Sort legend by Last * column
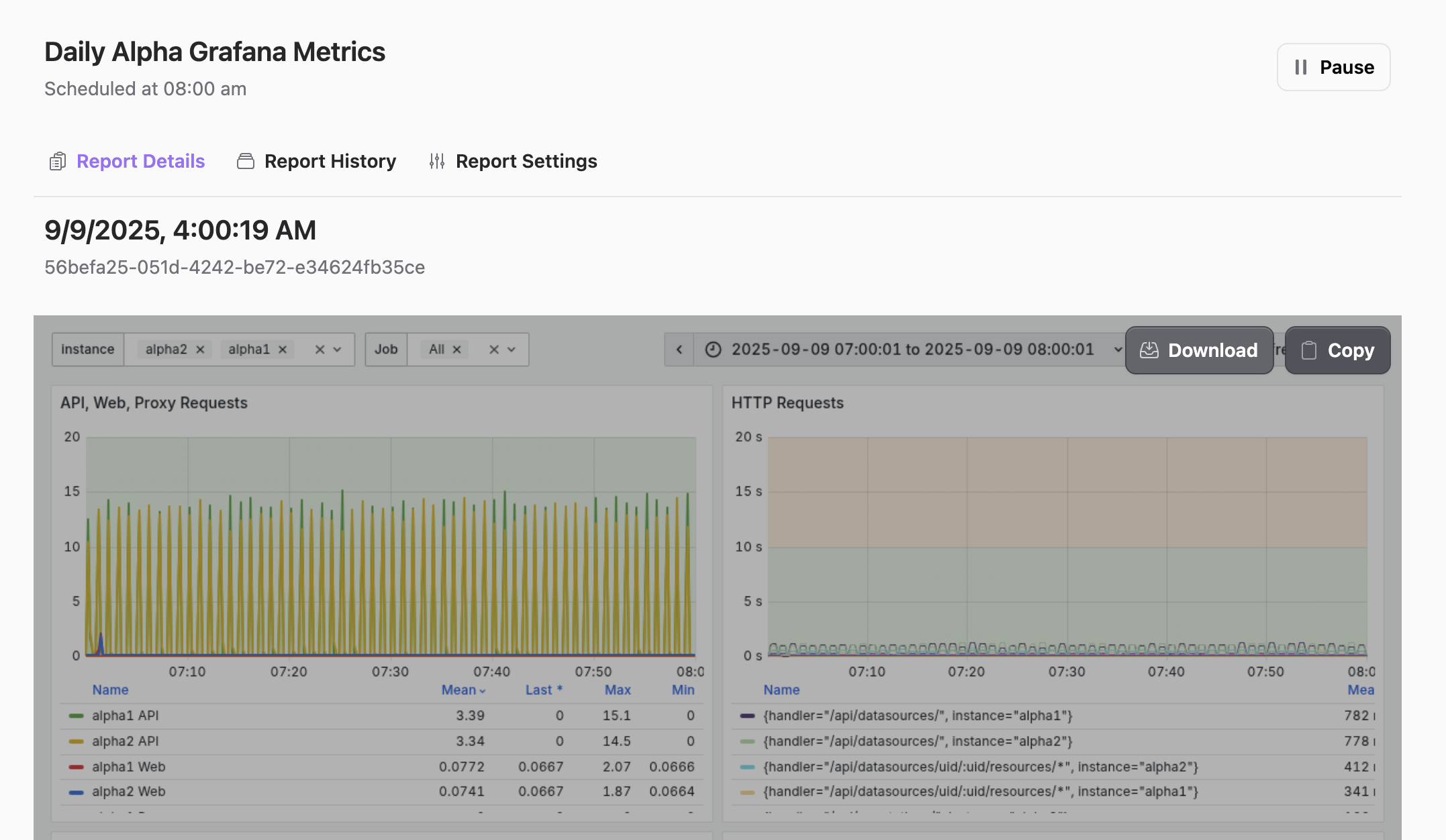1446x840 pixels. pyautogui.click(x=544, y=690)
